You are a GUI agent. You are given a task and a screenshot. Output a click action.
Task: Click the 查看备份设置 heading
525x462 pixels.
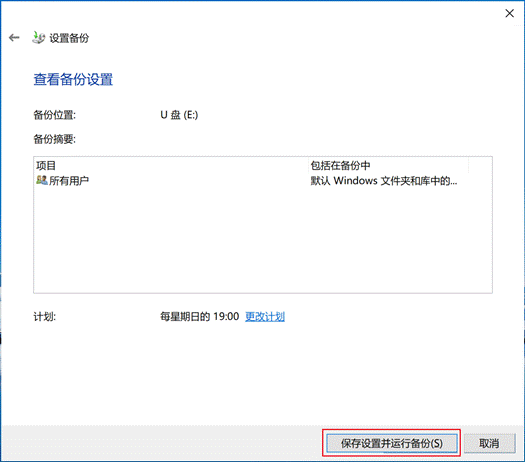(73, 79)
